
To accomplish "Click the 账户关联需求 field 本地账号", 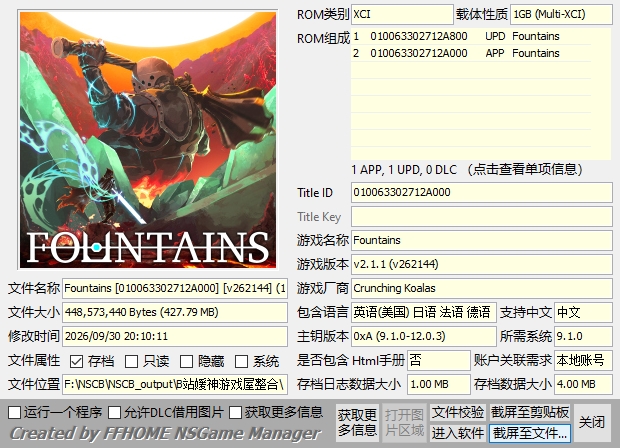I will 583,360.
